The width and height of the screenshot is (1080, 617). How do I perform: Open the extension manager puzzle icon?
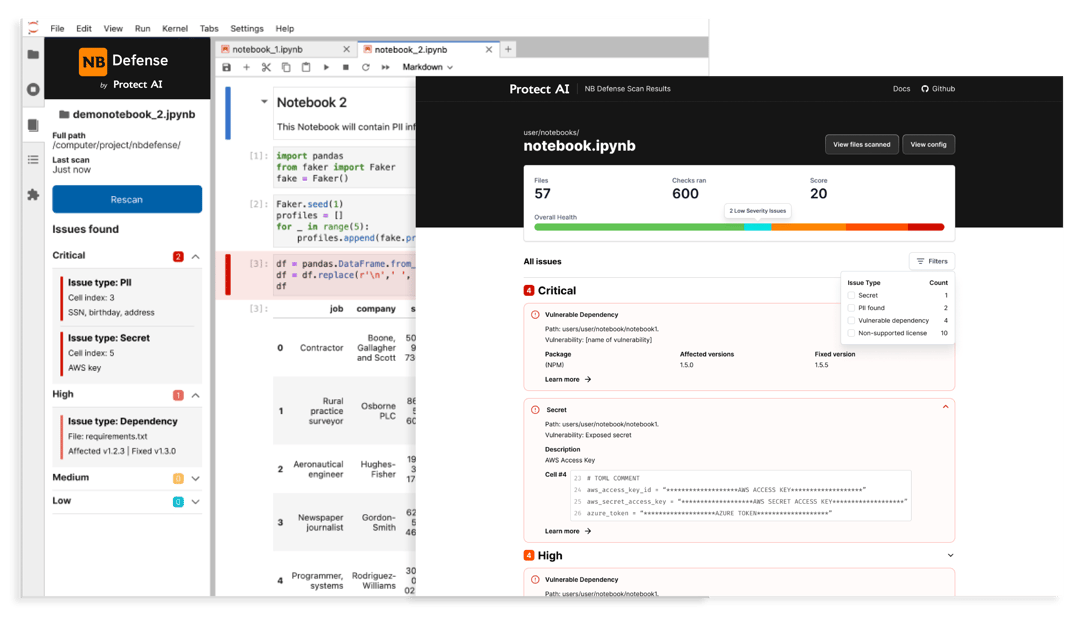[33, 196]
